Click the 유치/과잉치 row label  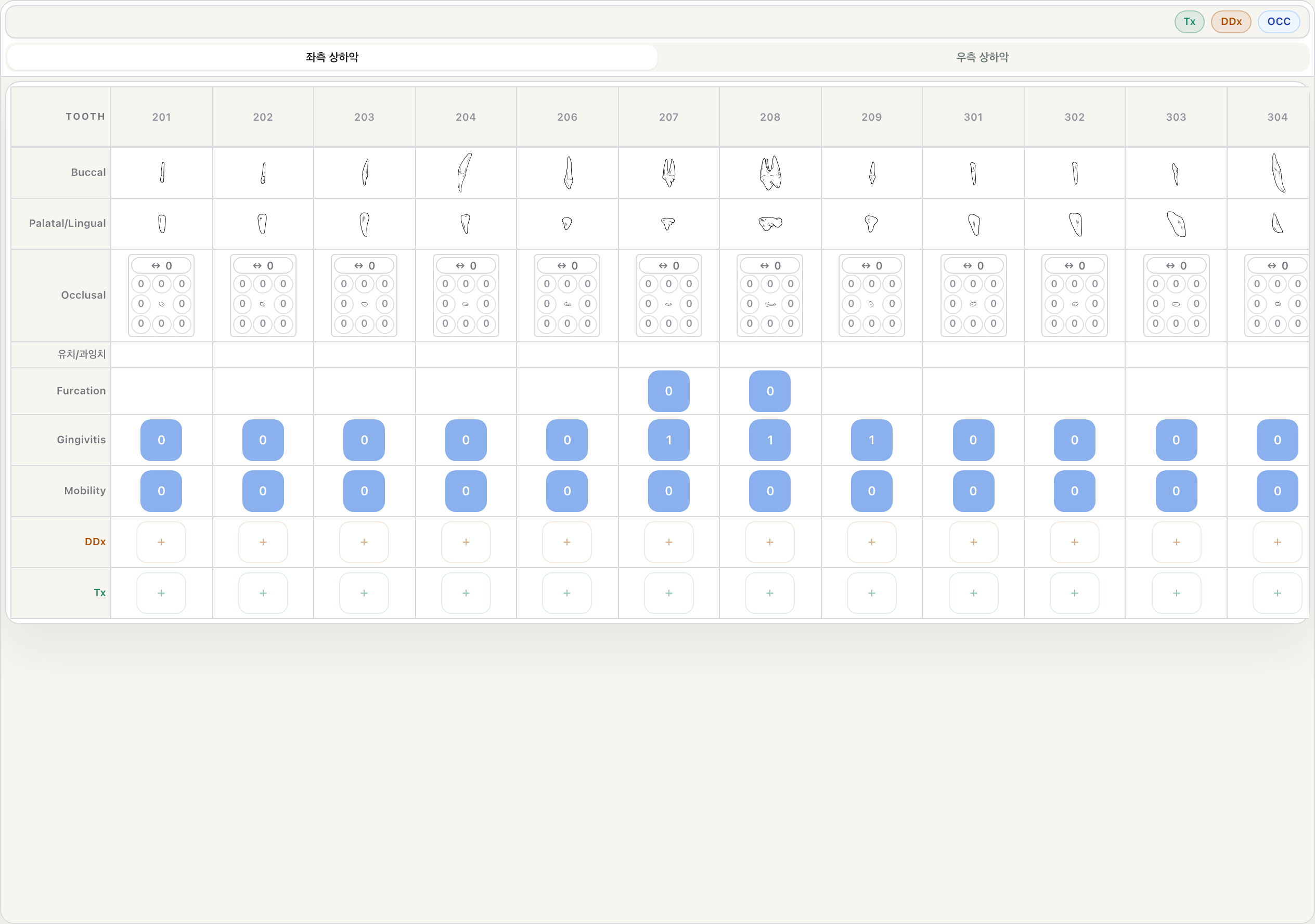(81, 355)
